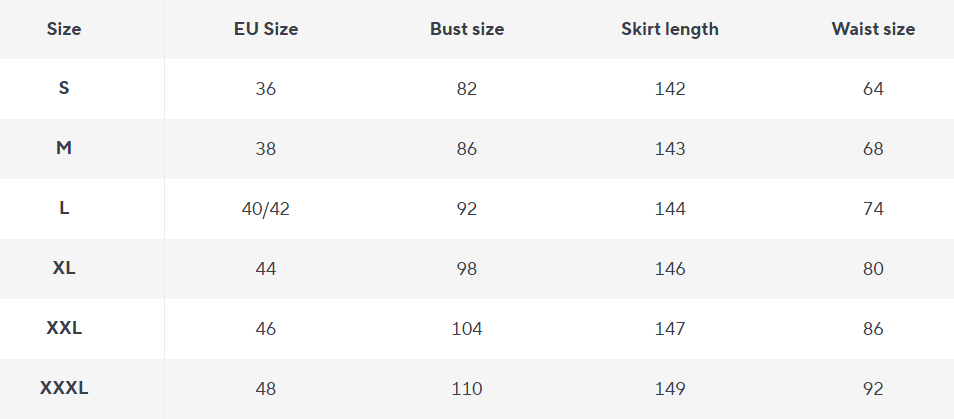The image size is (954, 419).
Task: Click the EU Size column header
Action: 265,29
